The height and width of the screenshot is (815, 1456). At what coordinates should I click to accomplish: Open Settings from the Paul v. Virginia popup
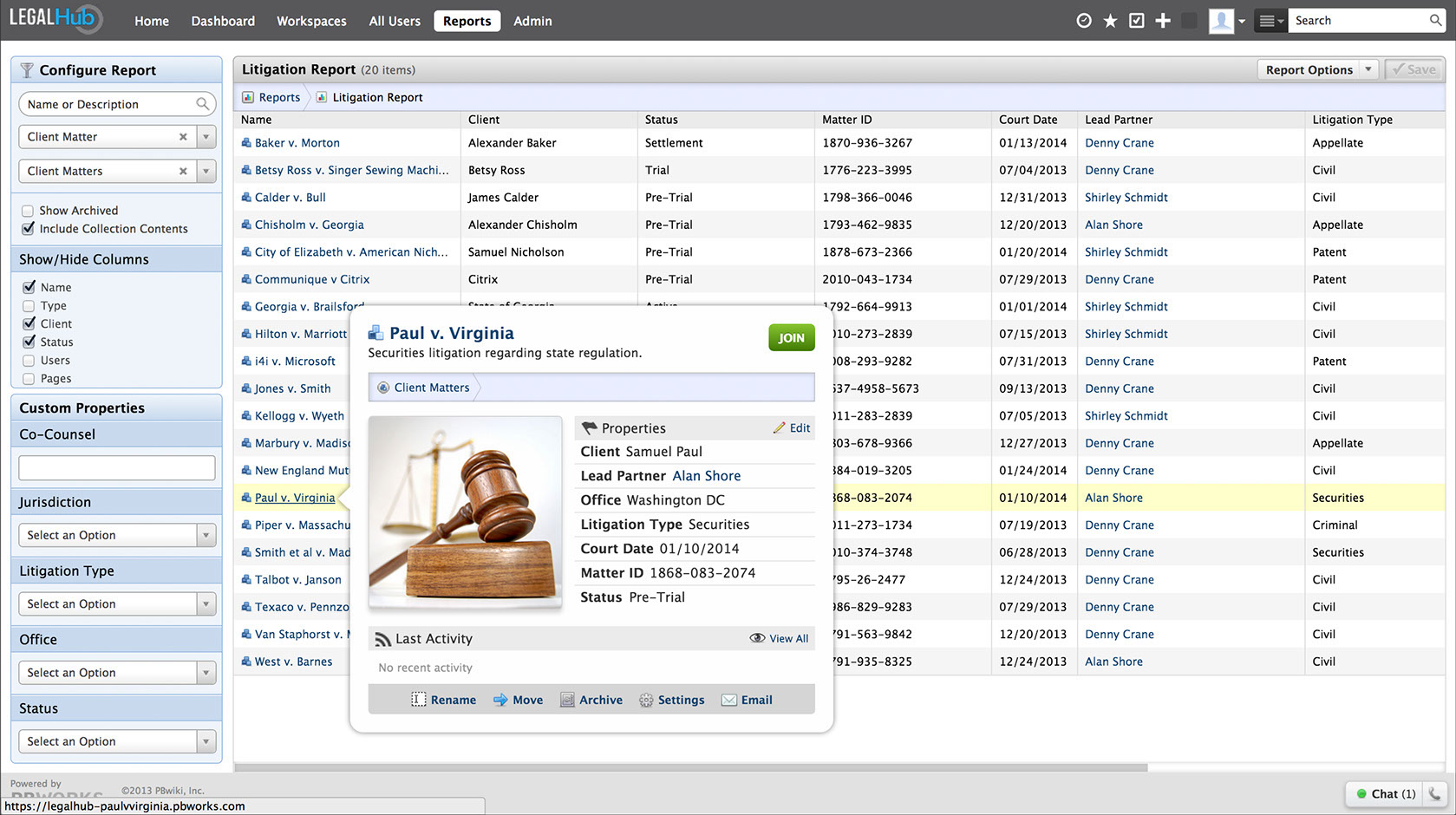(x=672, y=700)
